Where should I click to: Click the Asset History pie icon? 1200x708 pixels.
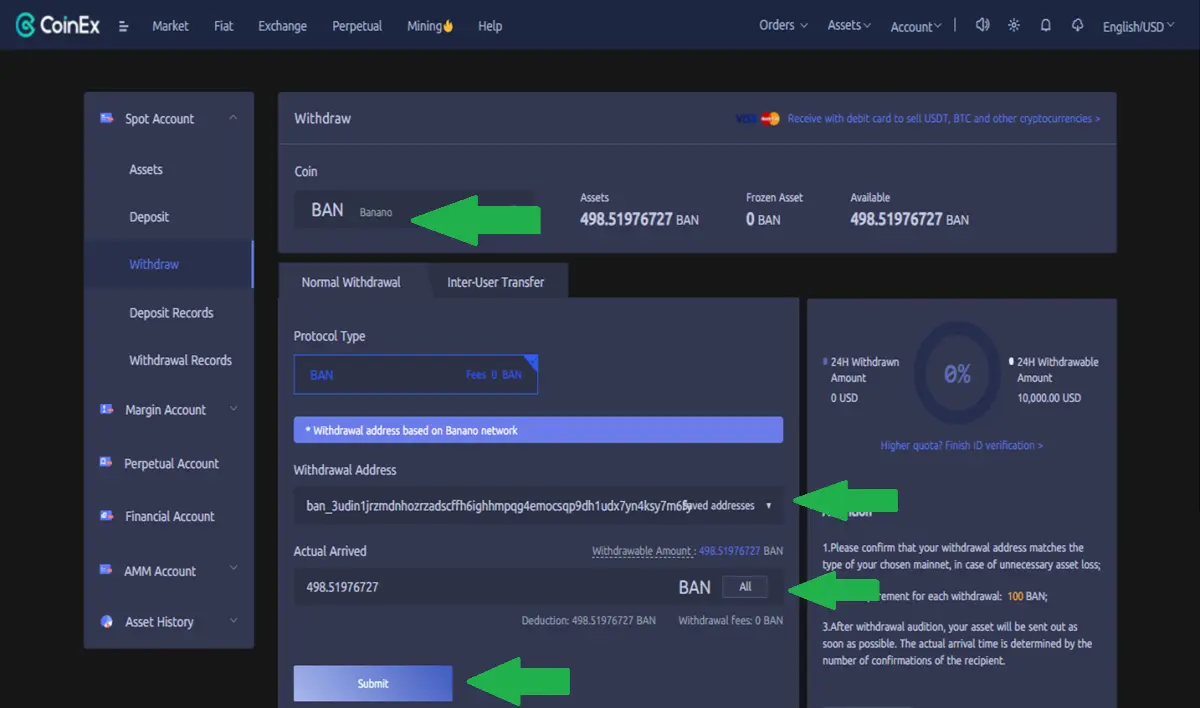click(107, 621)
